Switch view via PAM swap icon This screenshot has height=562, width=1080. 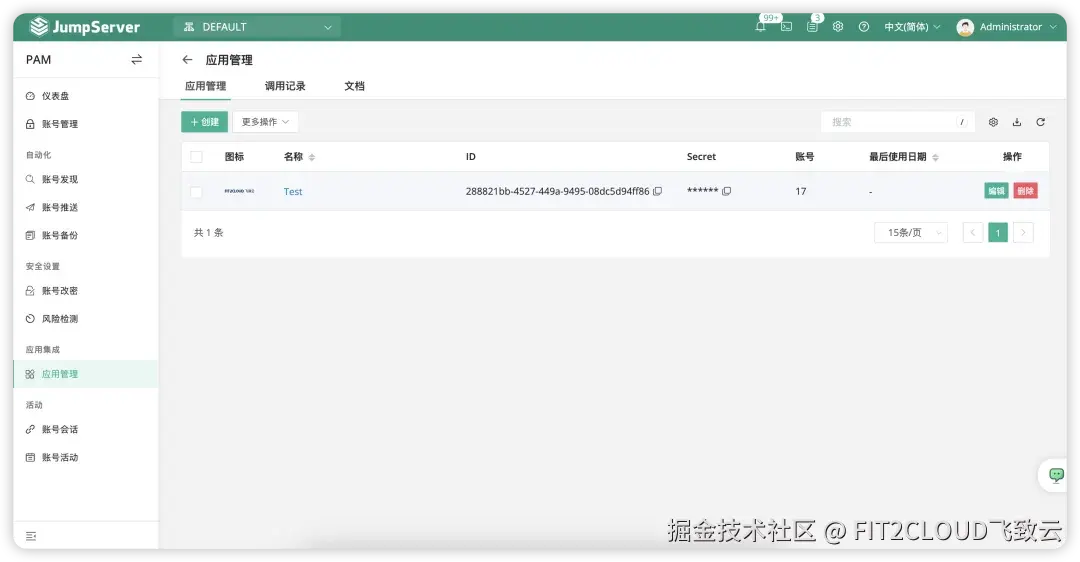pyautogui.click(x=136, y=60)
